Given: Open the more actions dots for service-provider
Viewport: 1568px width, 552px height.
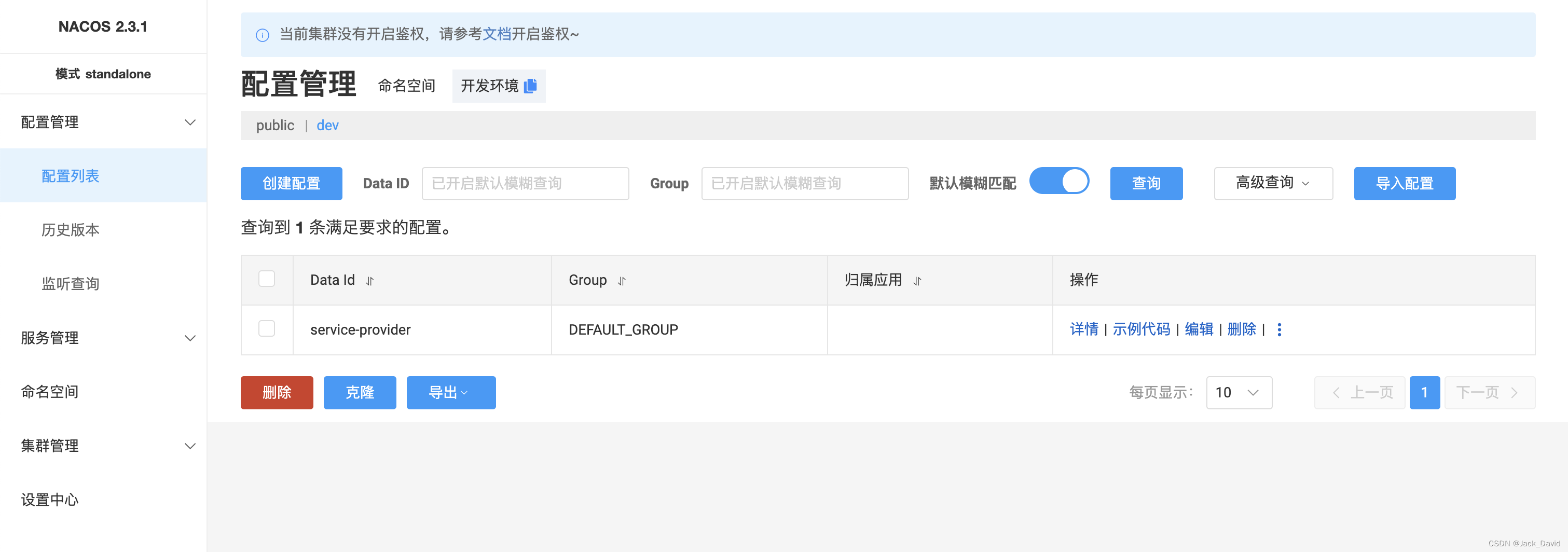Looking at the screenshot, I should coord(1279,329).
